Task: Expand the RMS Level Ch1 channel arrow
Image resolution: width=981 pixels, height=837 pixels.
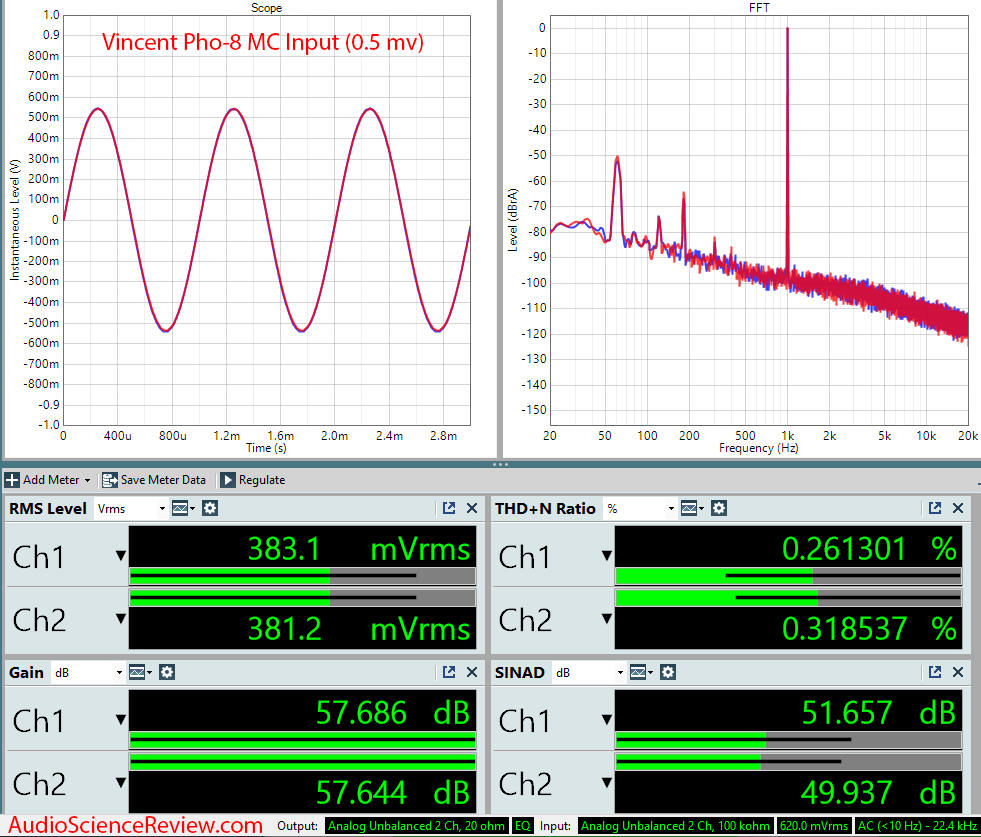Action: (x=121, y=555)
